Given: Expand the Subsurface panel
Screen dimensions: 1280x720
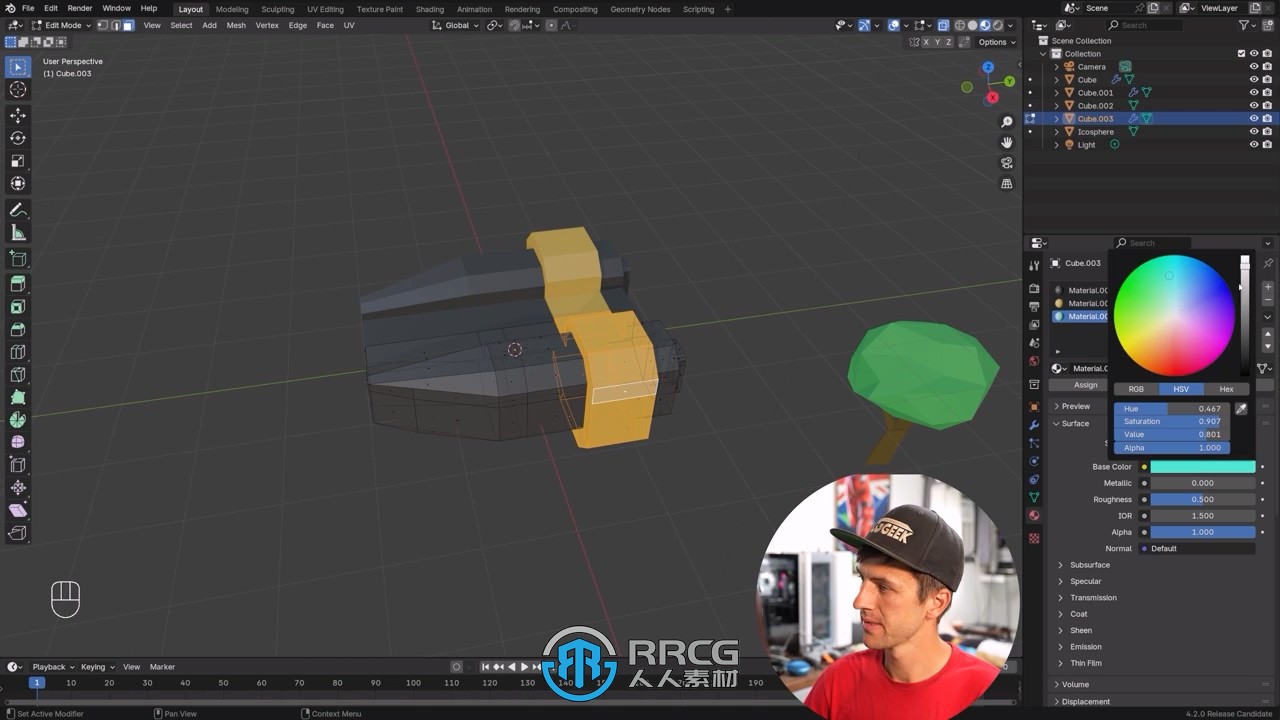Looking at the screenshot, I should (x=1089, y=565).
